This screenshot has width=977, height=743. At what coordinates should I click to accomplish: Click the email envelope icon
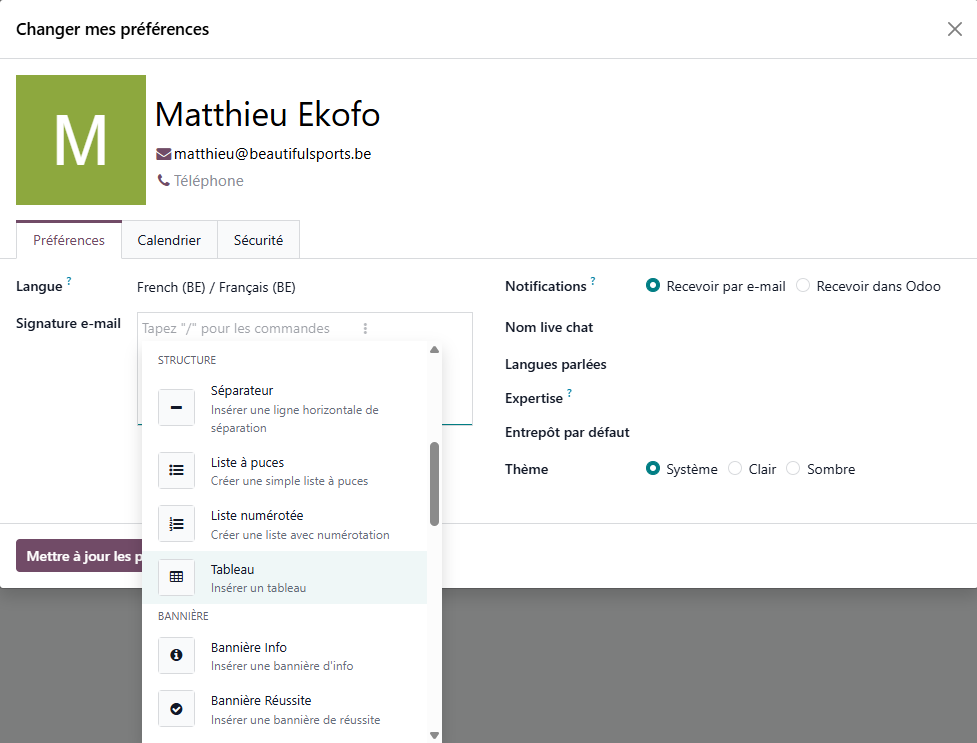point(164,154)
